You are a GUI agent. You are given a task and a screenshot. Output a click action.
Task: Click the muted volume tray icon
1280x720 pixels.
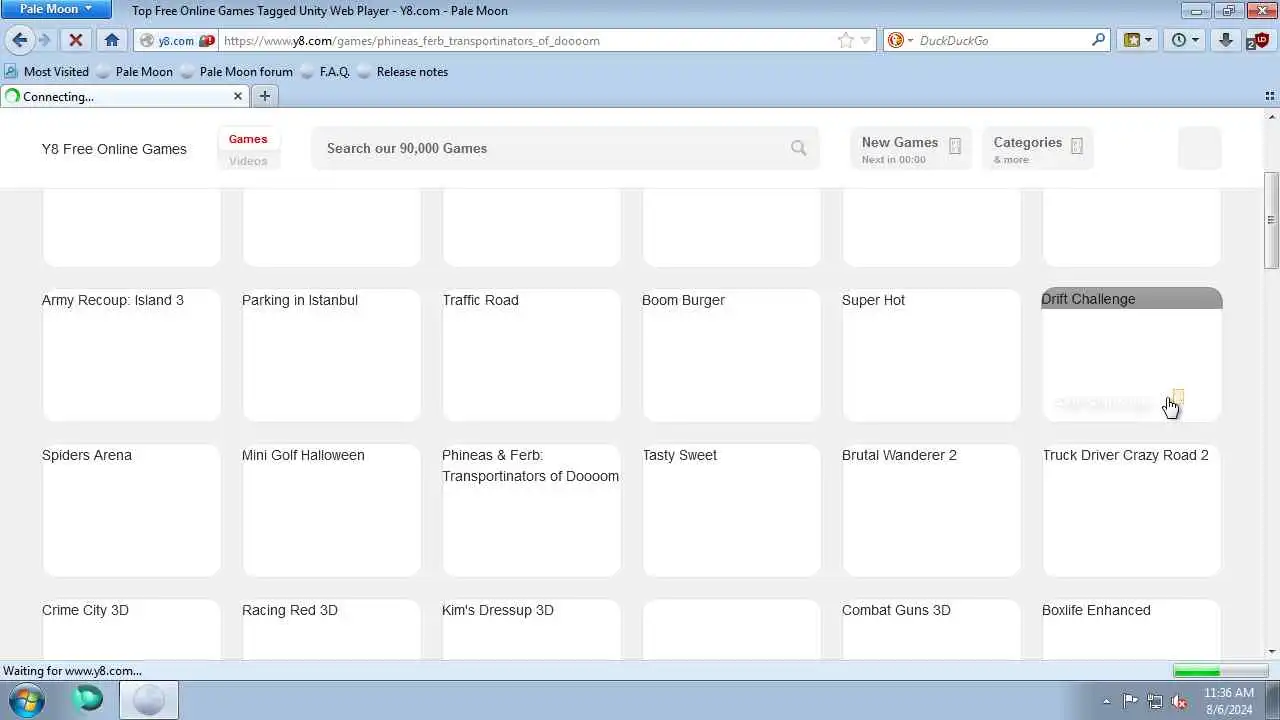pyautogui.click(x=1180, y=701)
